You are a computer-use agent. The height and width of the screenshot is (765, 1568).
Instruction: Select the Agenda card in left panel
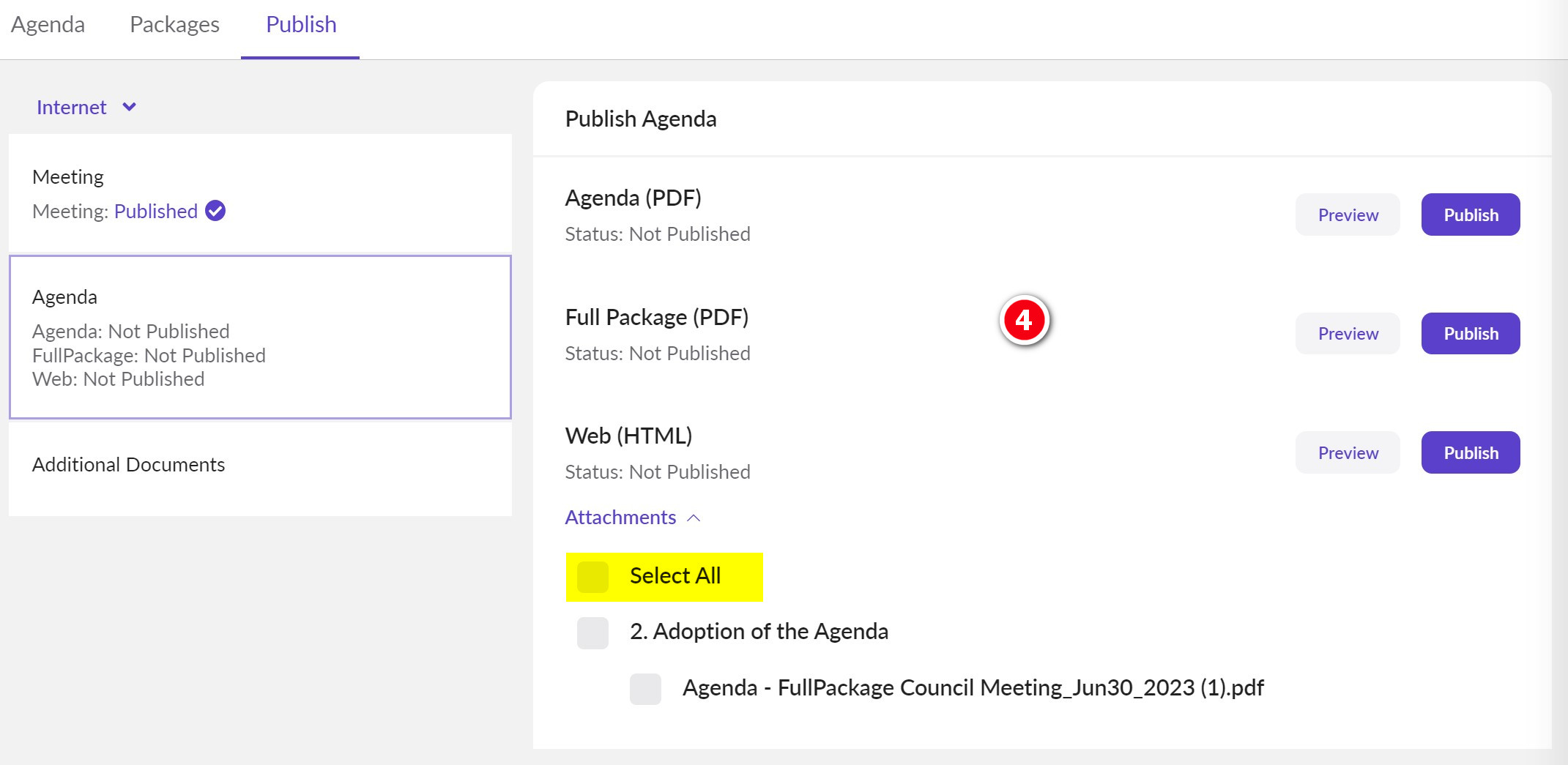[260, 337]
